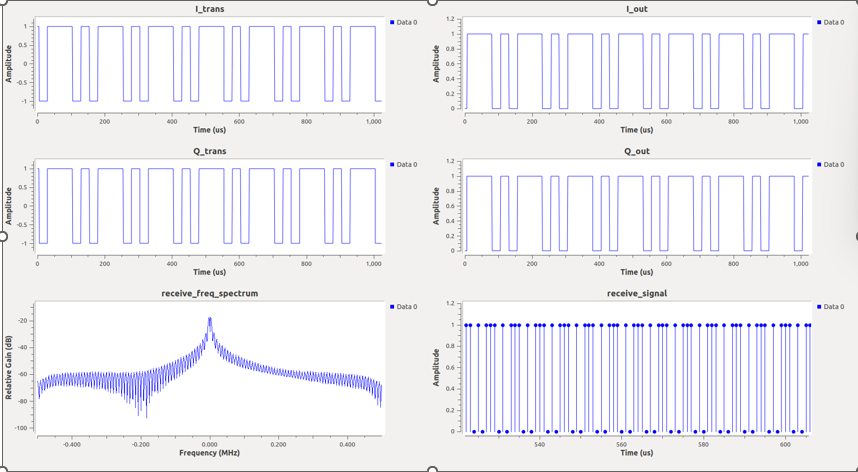This screenshot has height=472, width=858.
Task: Toggle Data 0 legend in Q_out plot
Action: pyautogui.click(x=833, y=164)
